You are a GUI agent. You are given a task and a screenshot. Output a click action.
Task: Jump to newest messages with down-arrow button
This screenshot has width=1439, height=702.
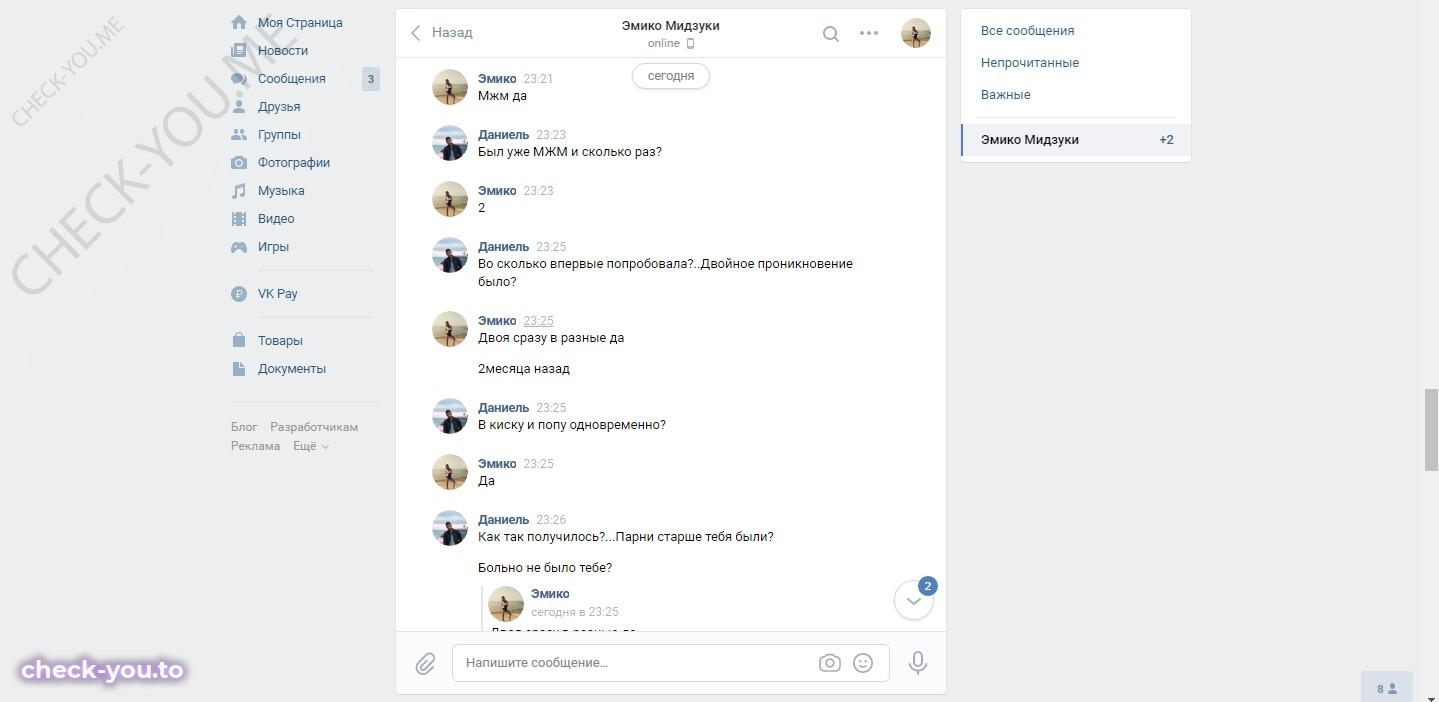914,601
